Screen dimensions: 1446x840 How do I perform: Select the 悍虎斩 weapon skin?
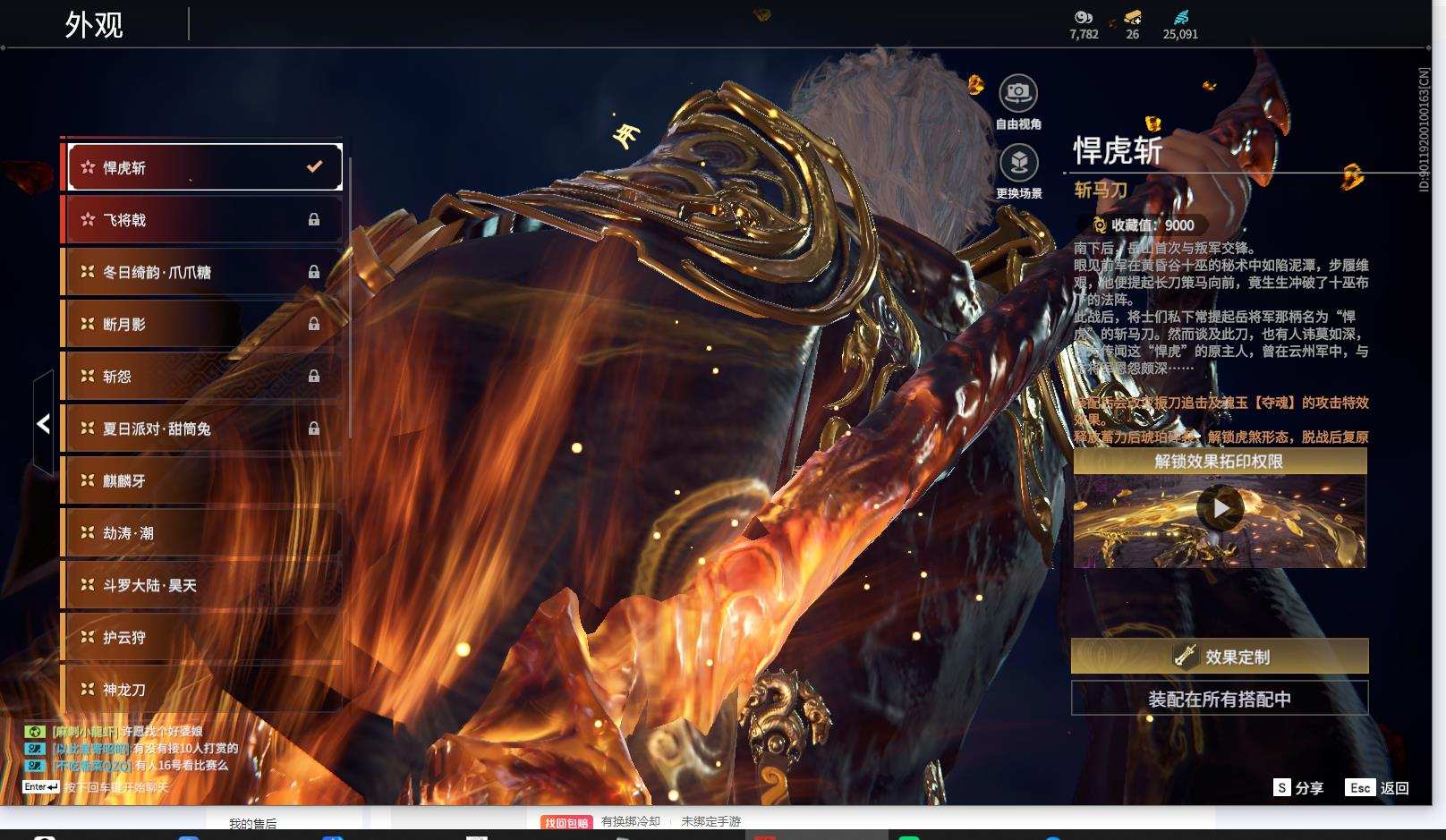(205, 167)
